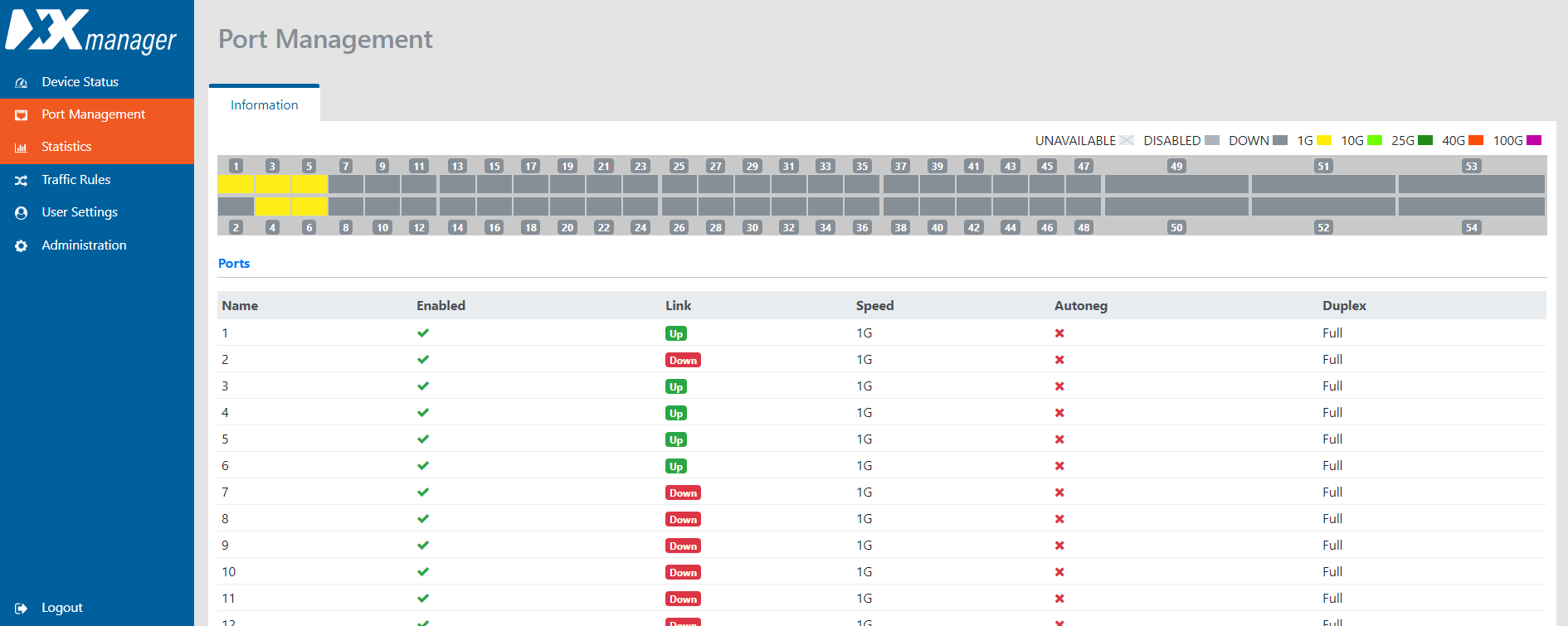The width and height of the screenshot is (1568, 626).
Task: Click the Ports section heading
Action: tap(234, 264)
